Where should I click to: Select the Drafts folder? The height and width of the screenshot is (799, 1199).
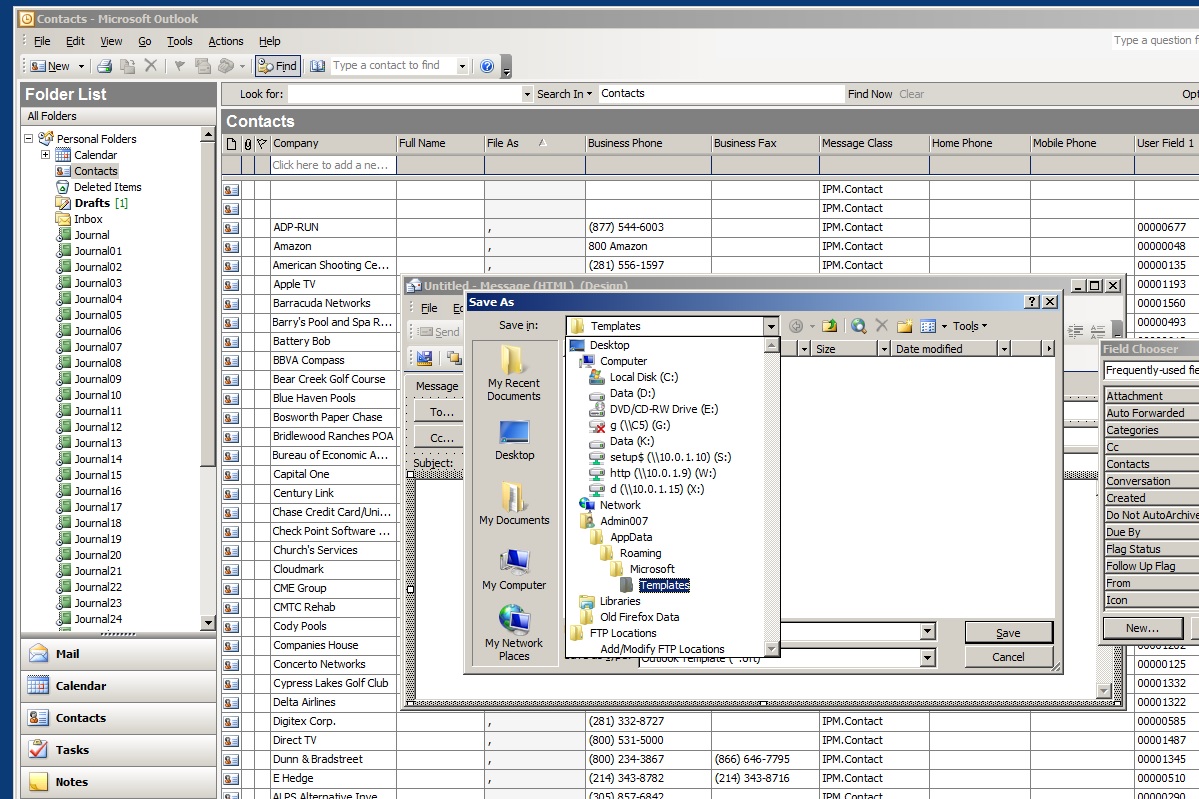coord(92,203)
